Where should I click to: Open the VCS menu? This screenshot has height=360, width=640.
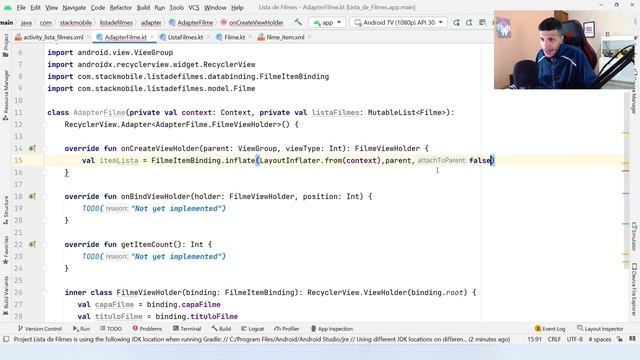(194, 7)
